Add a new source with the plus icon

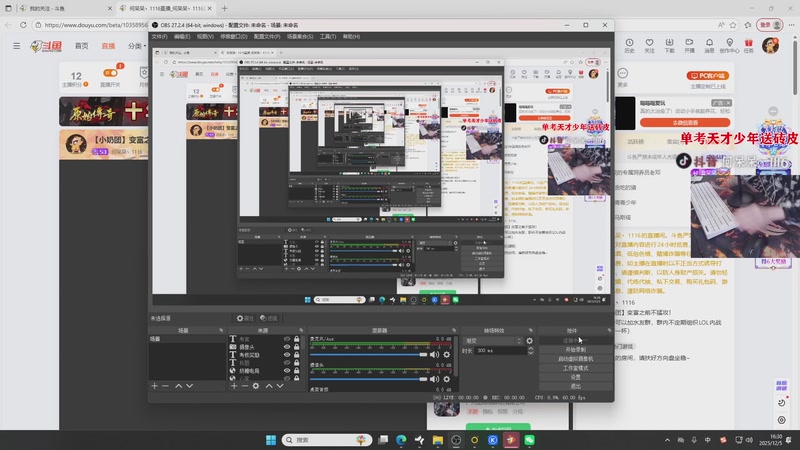tap(234, 386)
